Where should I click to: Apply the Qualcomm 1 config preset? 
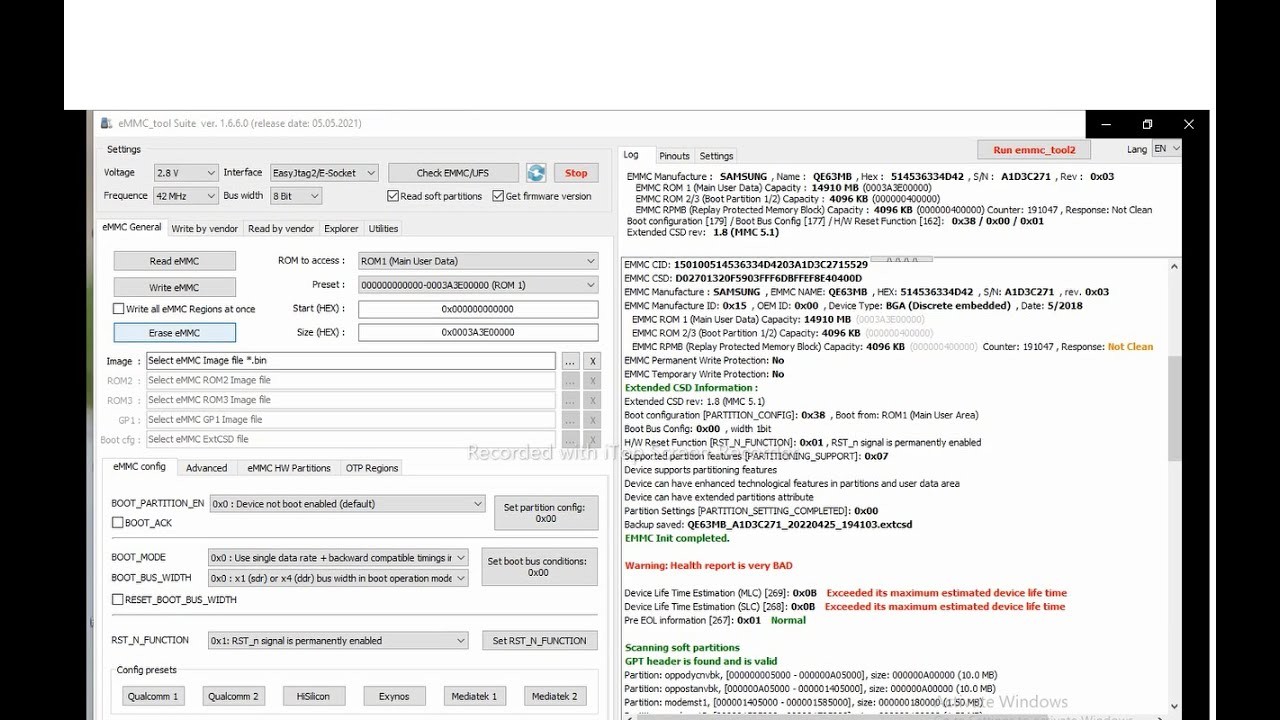click(152, 696)
